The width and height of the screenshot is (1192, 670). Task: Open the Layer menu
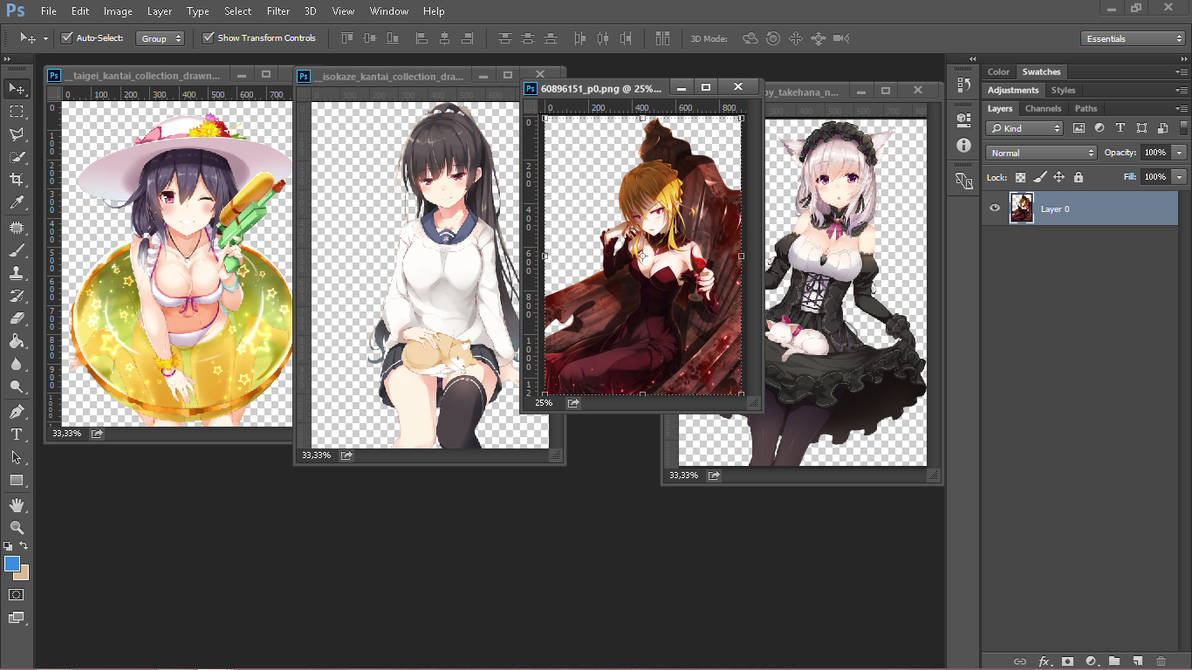pos(159,11)
